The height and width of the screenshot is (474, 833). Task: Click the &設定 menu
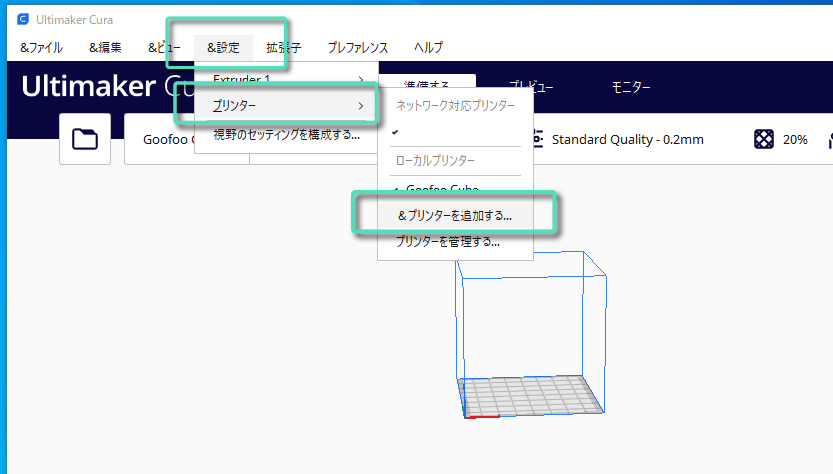223,48
